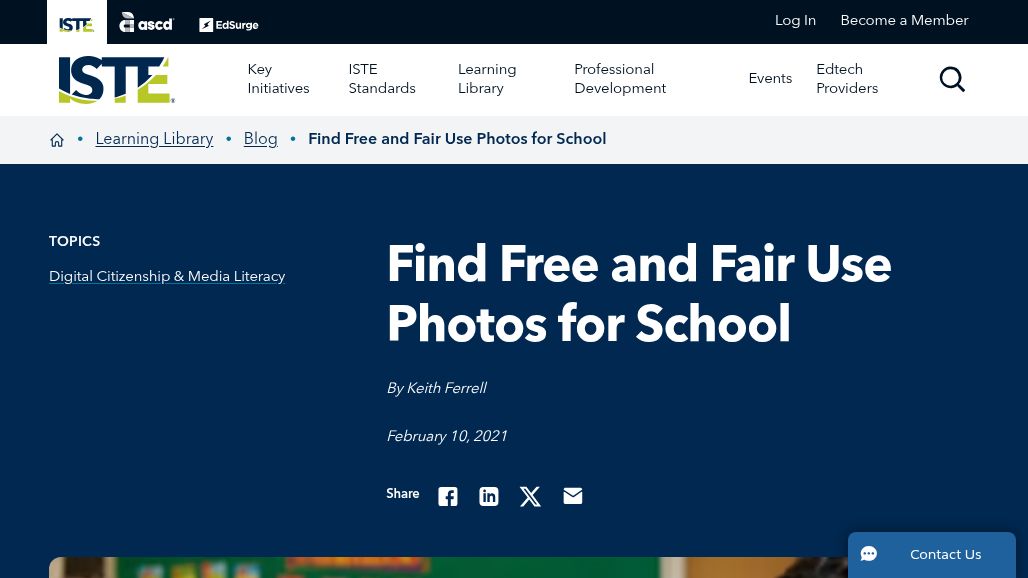Image resolution: width=1028 pixels, height=578 pixels.
Task: Open Digital Citizenship & Media Literacy topic
Action: click(167, 277)
